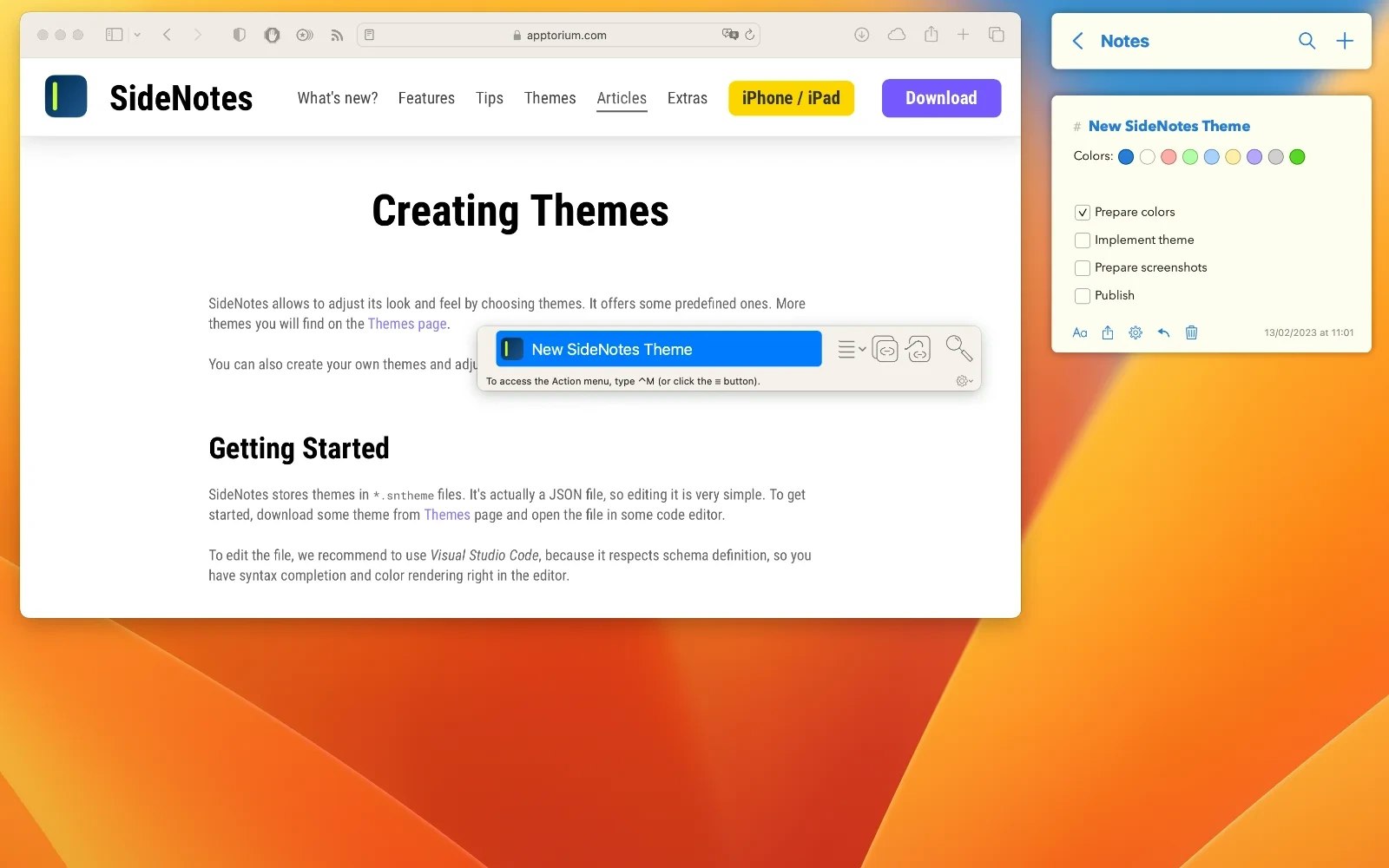
Task: Open iCloud tabs in Safari
Action: (897, 35)
